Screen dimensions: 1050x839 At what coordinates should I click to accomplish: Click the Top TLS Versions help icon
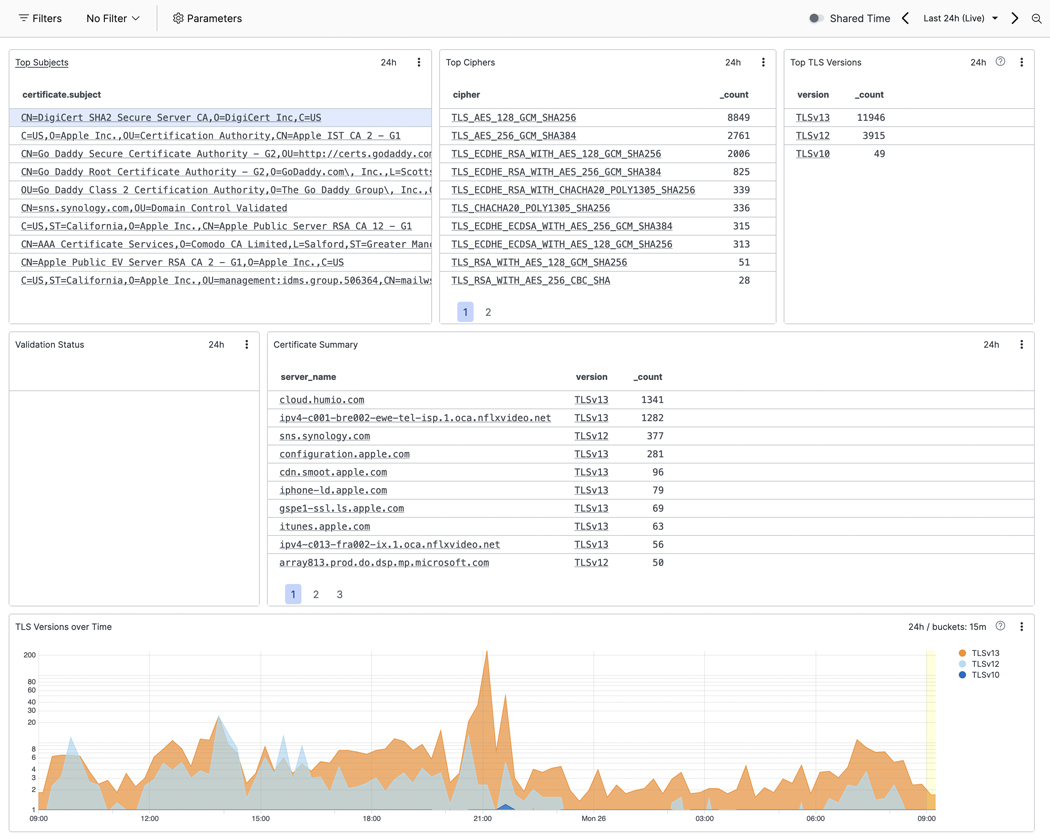click(x=1000, y=62)
